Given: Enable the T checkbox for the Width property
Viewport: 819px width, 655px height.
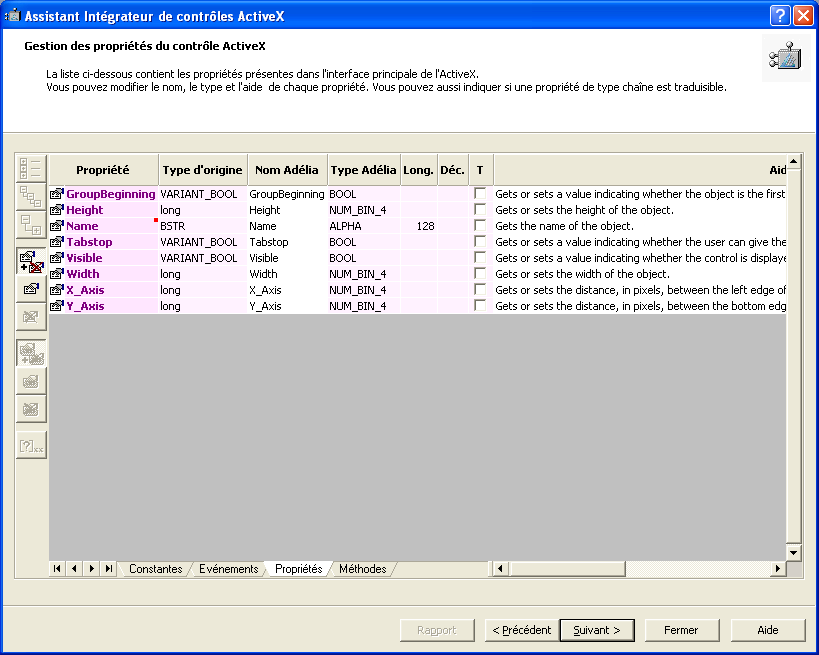Looking at the screenshot, I should (480, 274).
